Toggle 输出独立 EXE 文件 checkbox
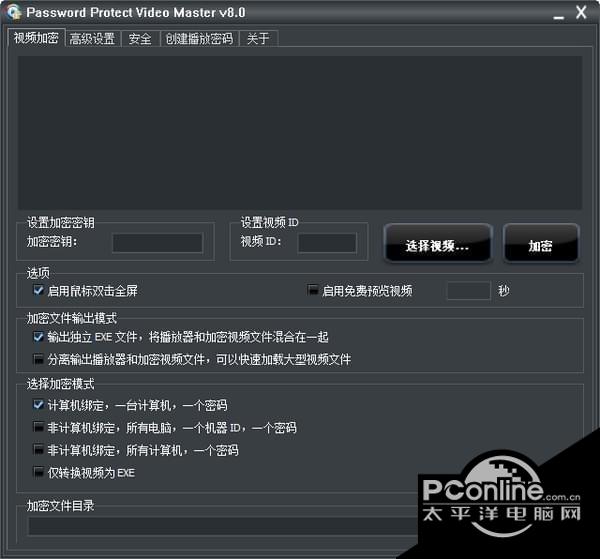This screenshot has height=559, width=600. pos(38,337)
